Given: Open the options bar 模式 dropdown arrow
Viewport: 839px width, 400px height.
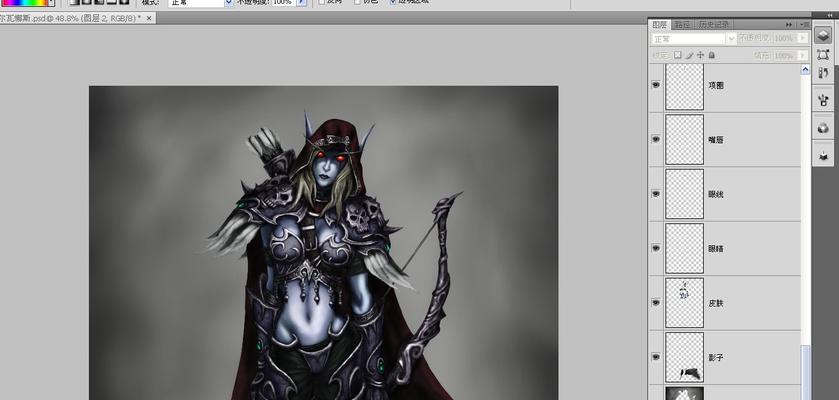Looking at the screenshot, I should click(228, 2).
